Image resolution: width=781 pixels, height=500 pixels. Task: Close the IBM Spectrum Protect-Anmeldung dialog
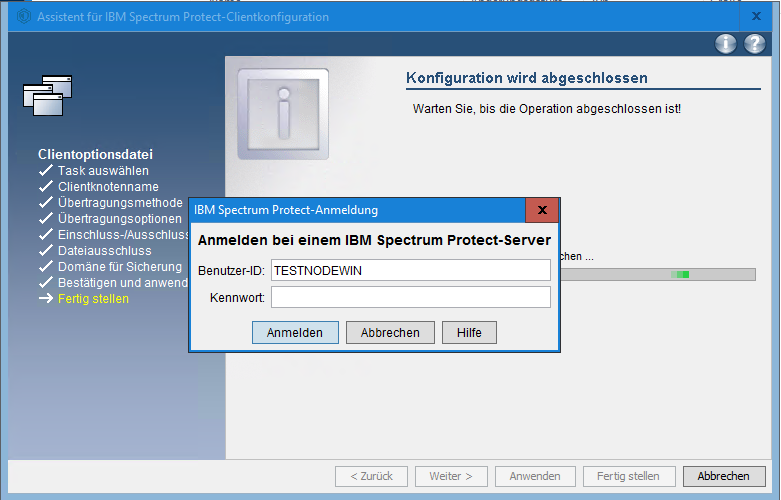tap(542, 210)
